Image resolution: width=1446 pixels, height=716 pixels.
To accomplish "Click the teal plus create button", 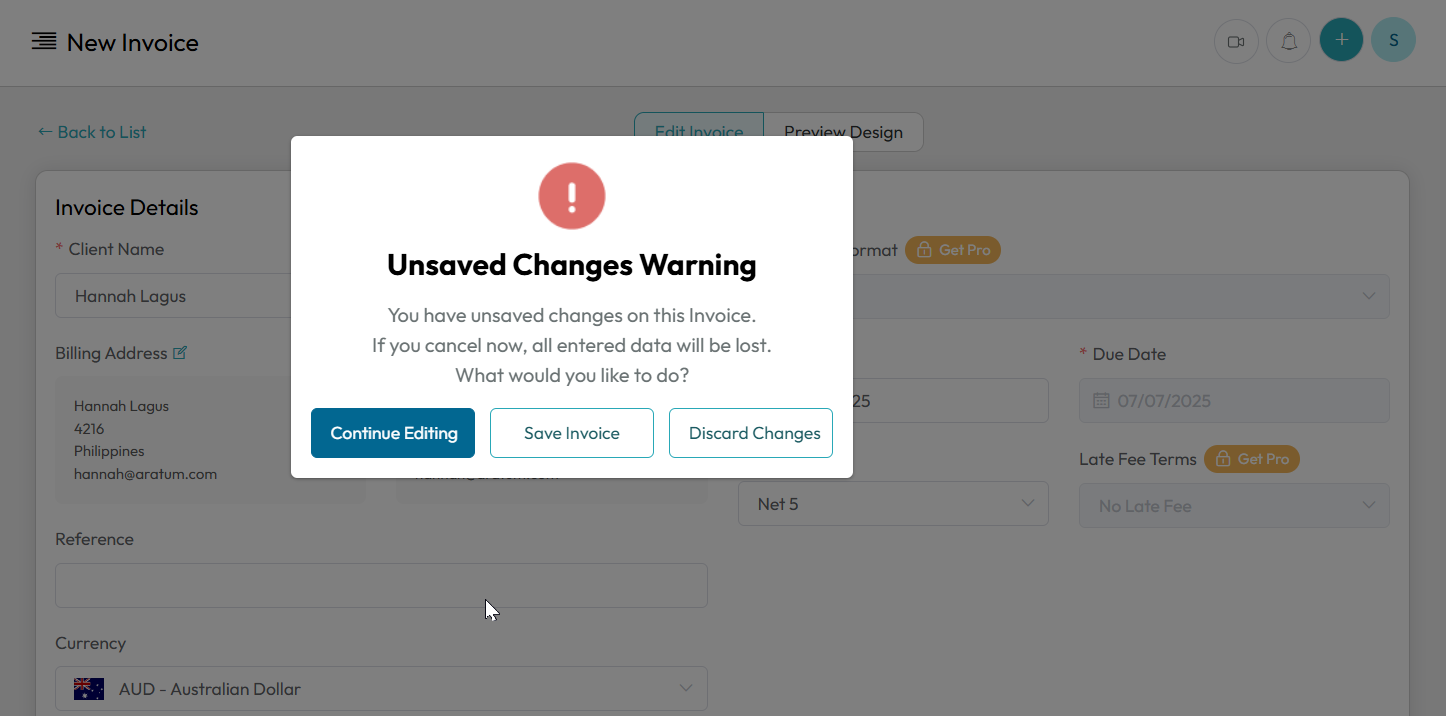I will coord(1342,40).
